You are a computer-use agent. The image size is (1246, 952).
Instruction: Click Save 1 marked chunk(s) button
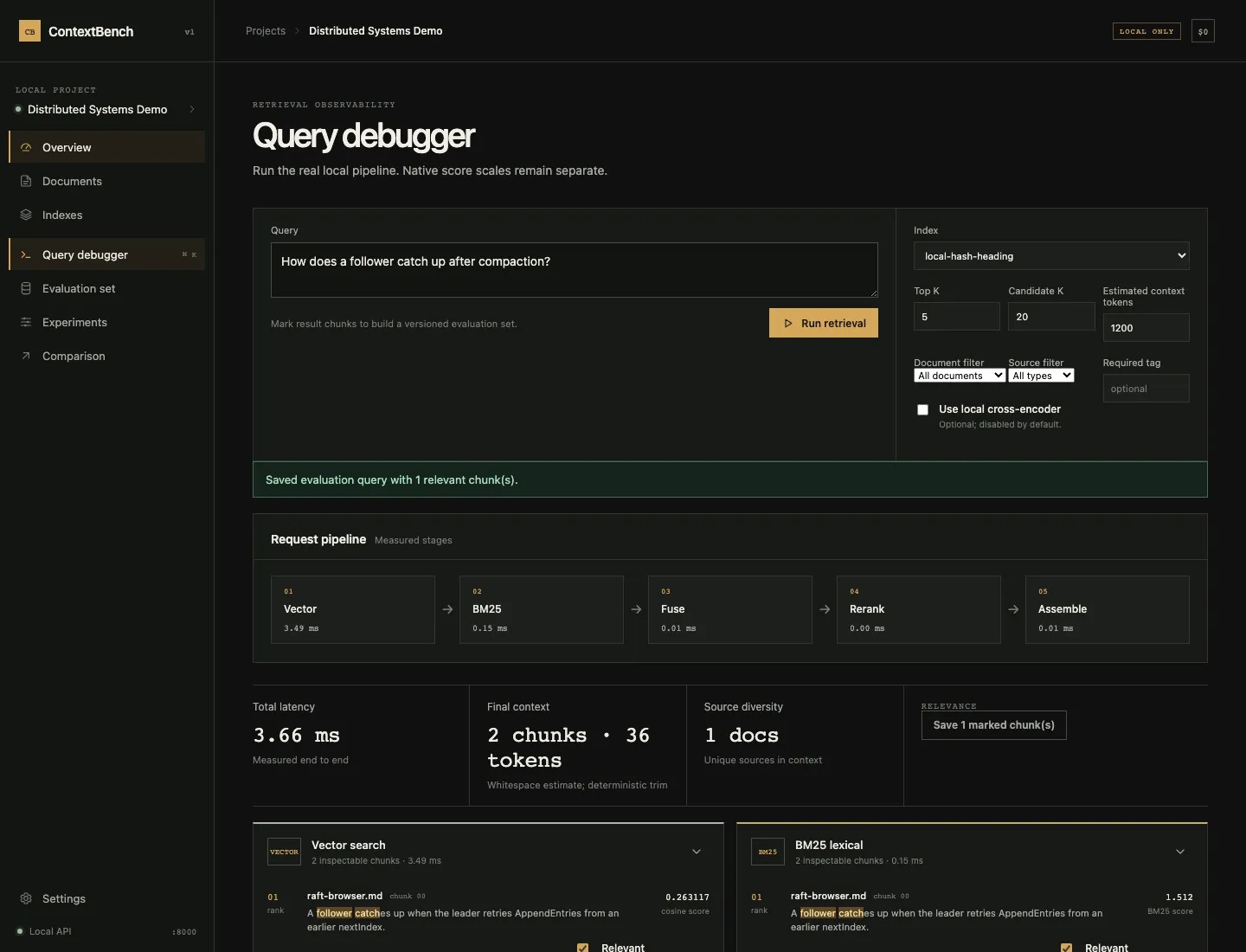994,725
